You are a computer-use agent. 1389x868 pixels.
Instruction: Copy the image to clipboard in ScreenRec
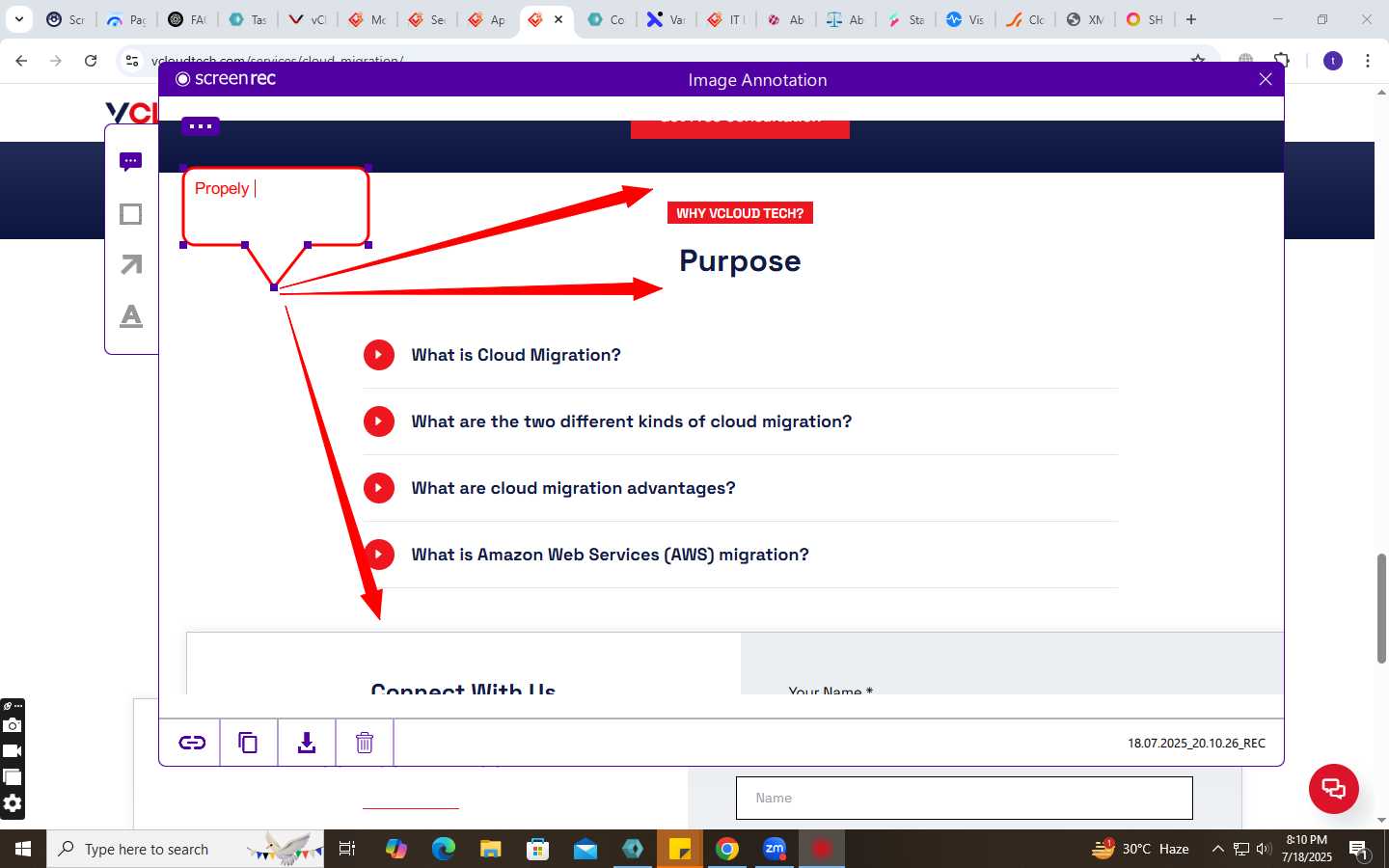point(248,743)
